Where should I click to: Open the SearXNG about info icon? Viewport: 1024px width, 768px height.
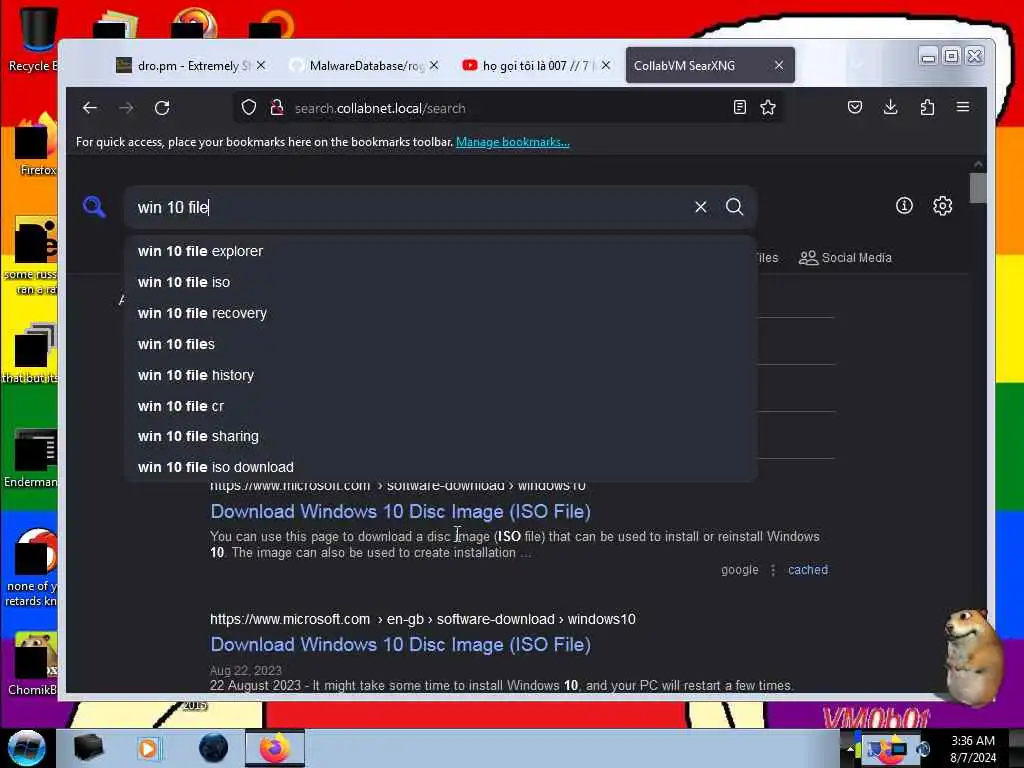pos(904,206)
